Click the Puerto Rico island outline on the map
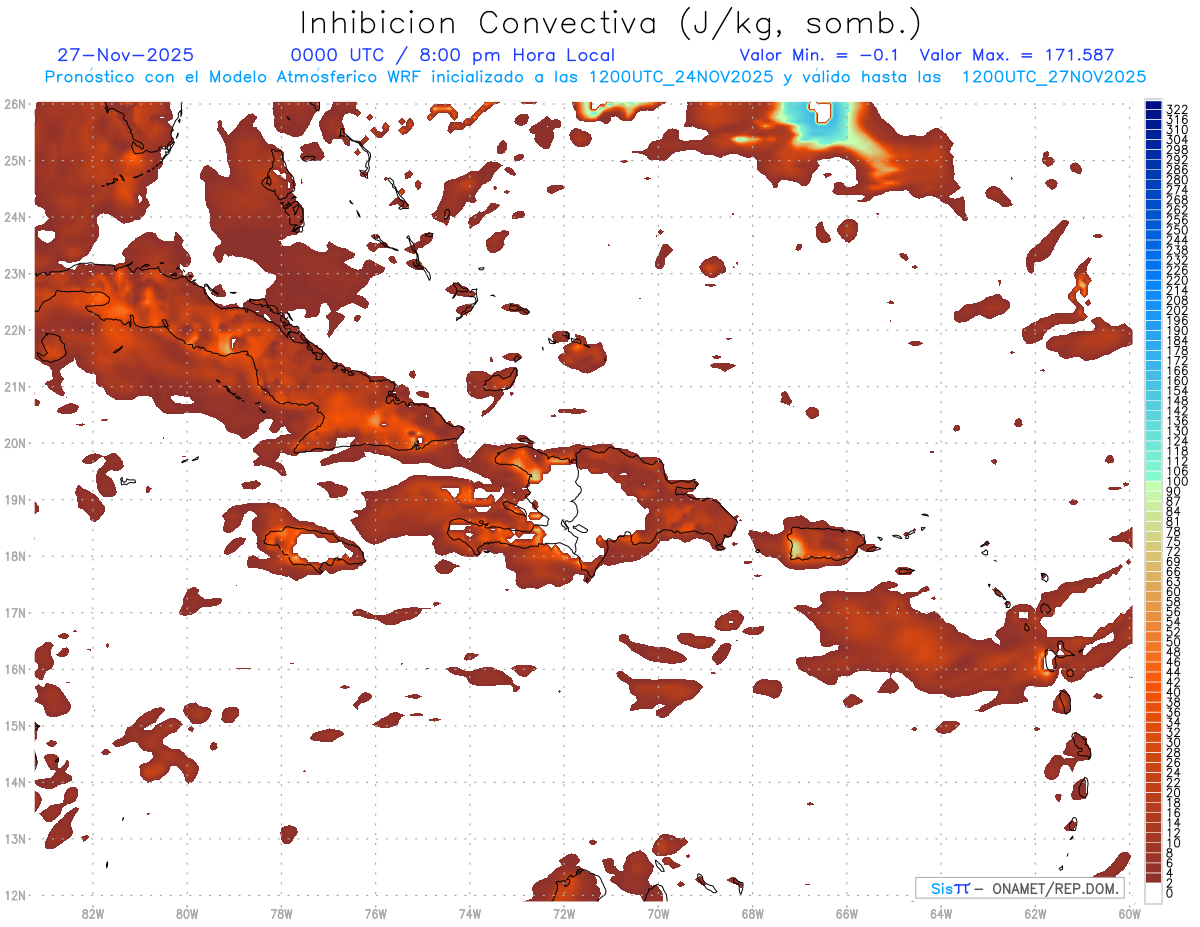1200x927 pixels. click(826, 542)
